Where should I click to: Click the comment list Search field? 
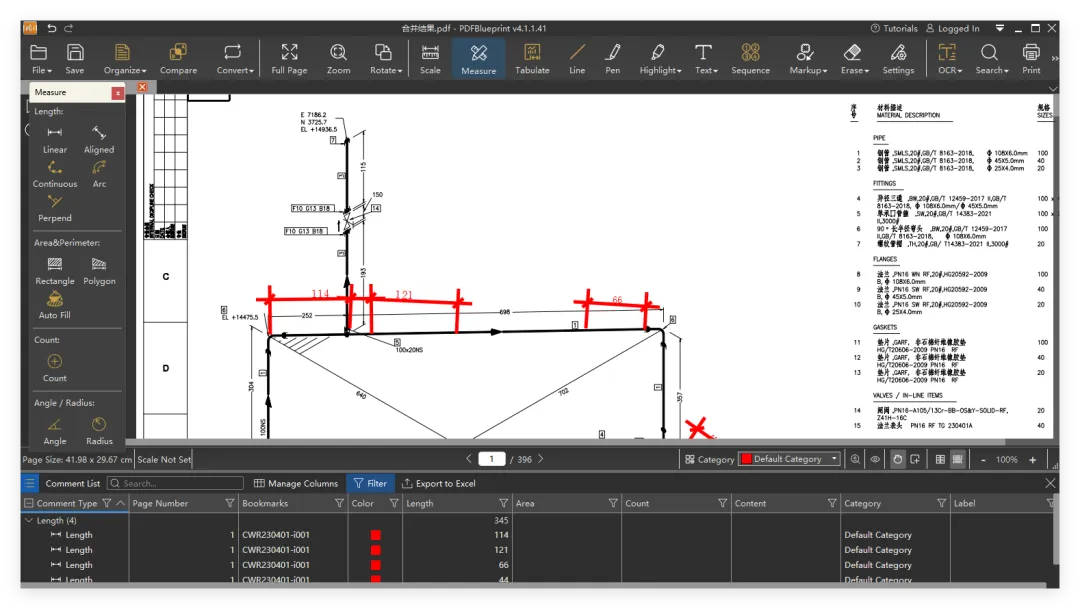click(175, 484)
